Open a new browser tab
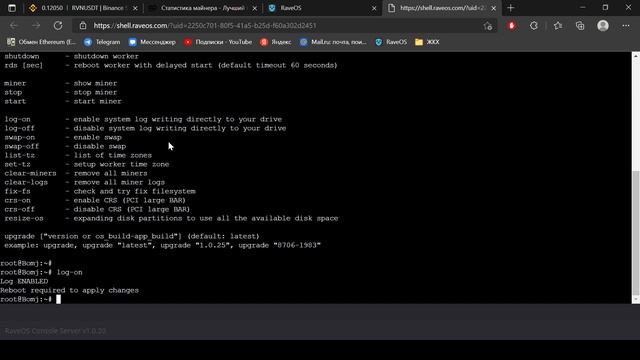 pyautogui.click(x=511, y=8)
